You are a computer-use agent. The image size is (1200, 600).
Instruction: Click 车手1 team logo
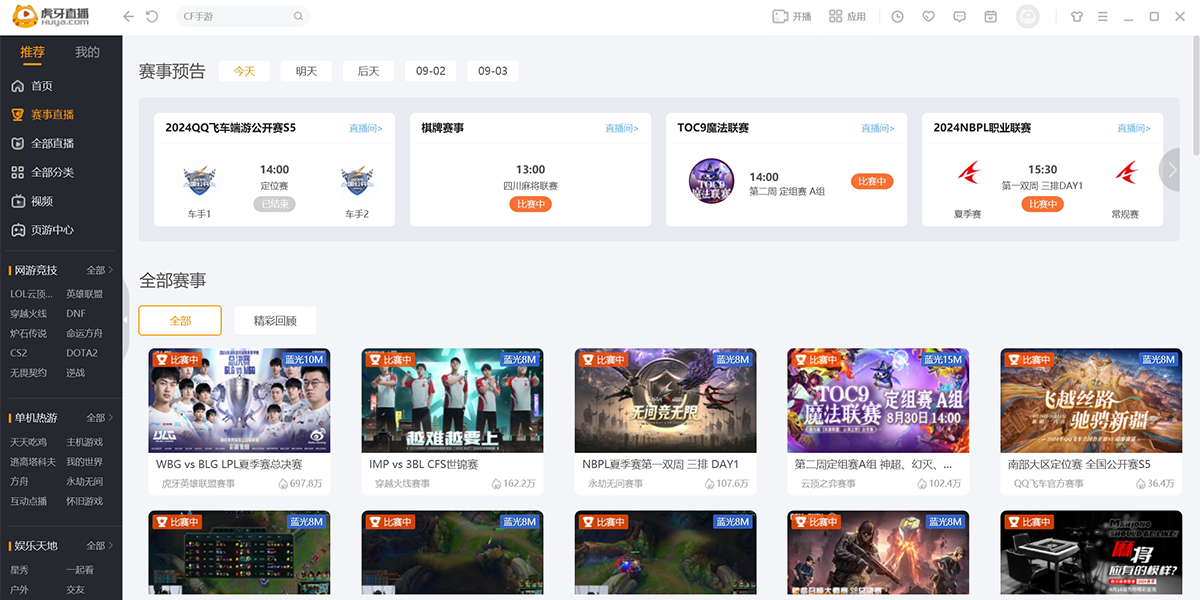point(199,180)
